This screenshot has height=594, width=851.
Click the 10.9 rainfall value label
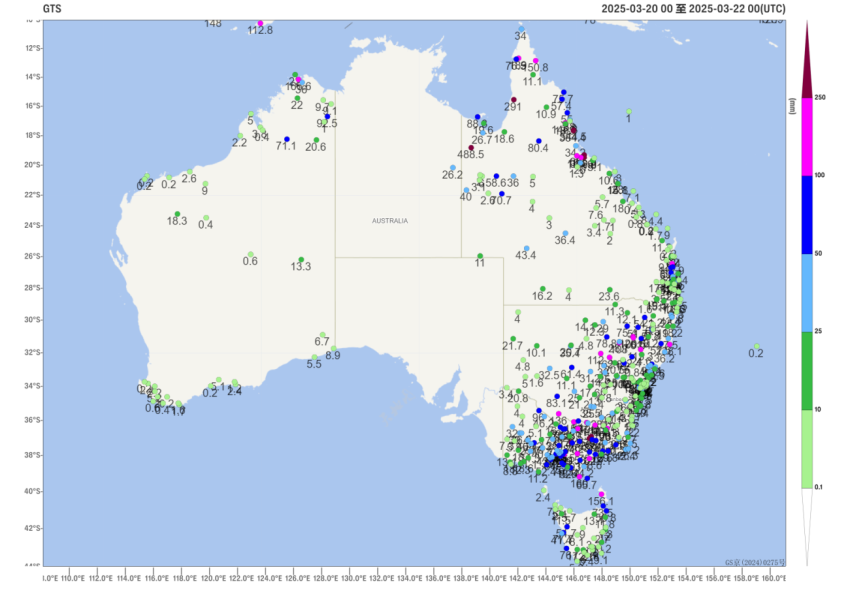point(545,115)
